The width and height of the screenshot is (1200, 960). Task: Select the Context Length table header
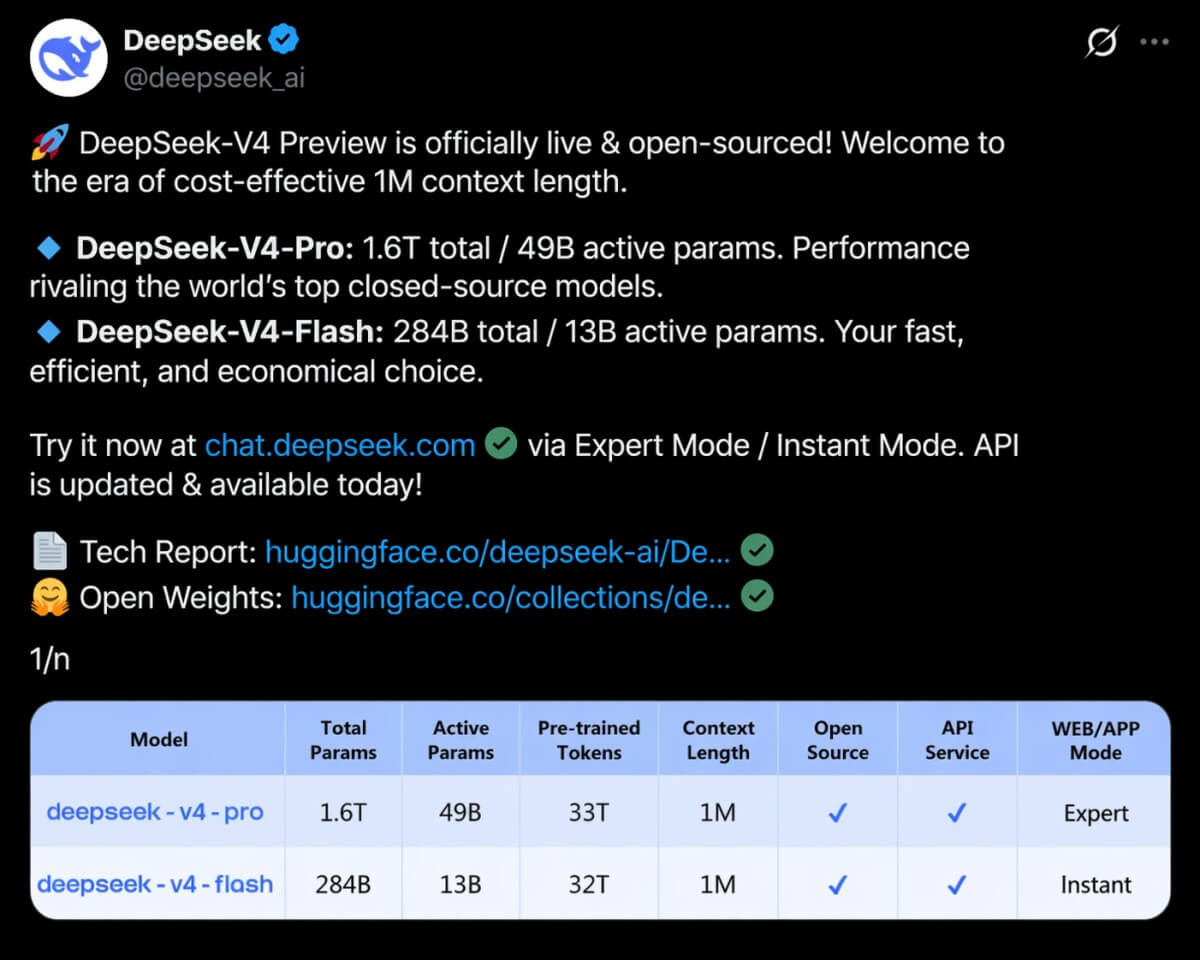click(x=718, y=738)
